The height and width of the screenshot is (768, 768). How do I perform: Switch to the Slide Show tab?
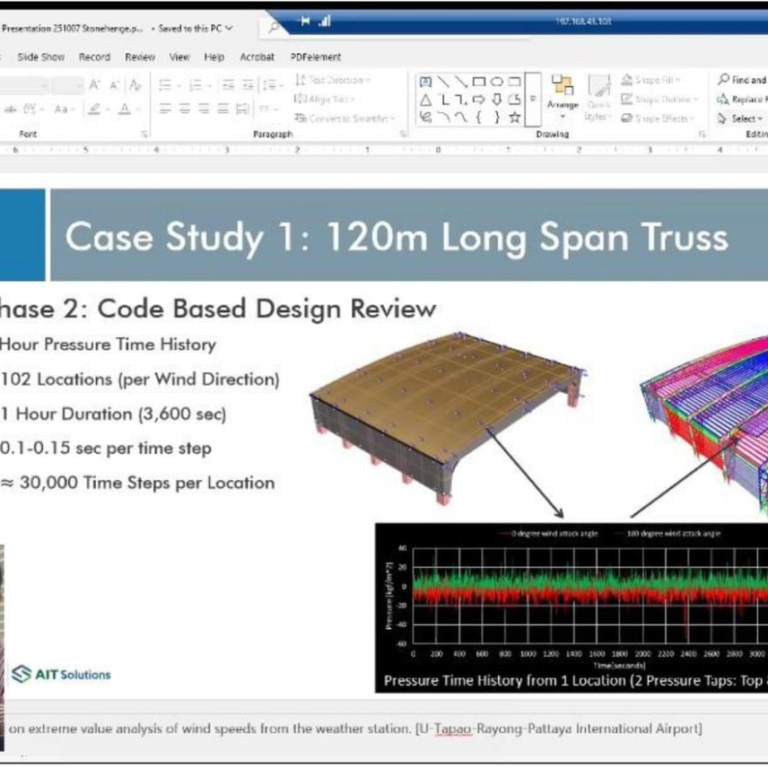41,57
